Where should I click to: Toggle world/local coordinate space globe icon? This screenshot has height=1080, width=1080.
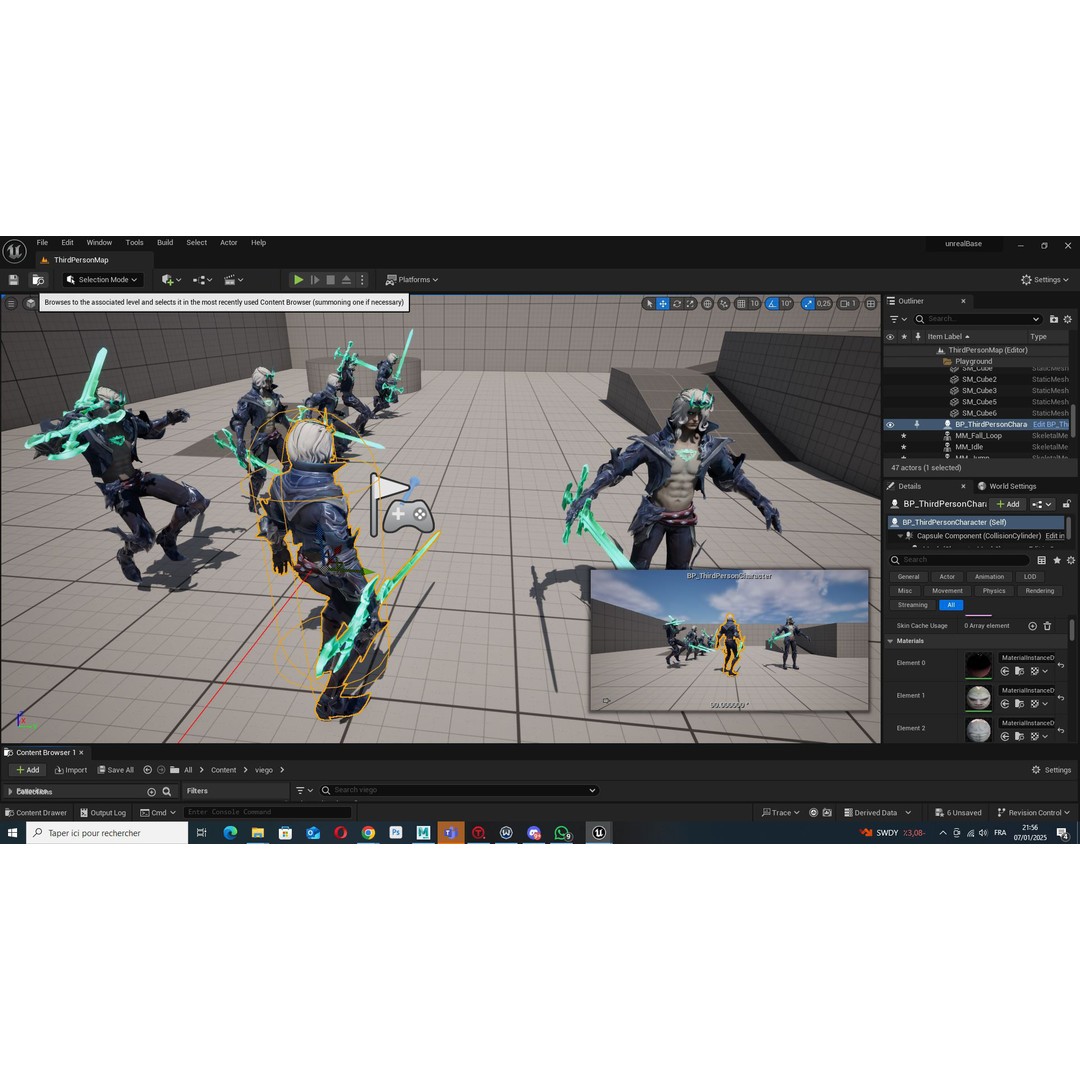click(707, 303)
